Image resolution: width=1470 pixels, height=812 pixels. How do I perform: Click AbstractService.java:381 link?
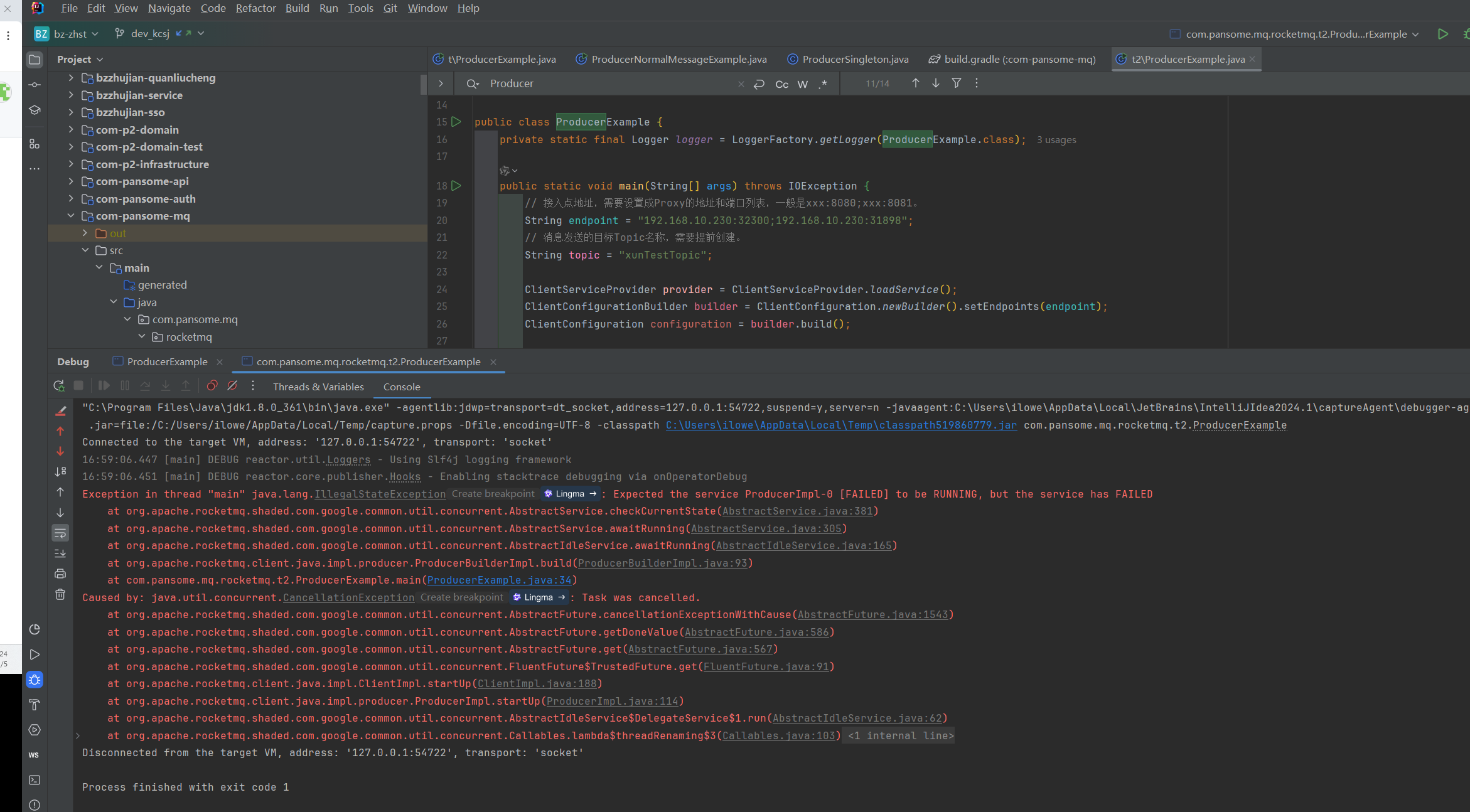tap(797, 511)
